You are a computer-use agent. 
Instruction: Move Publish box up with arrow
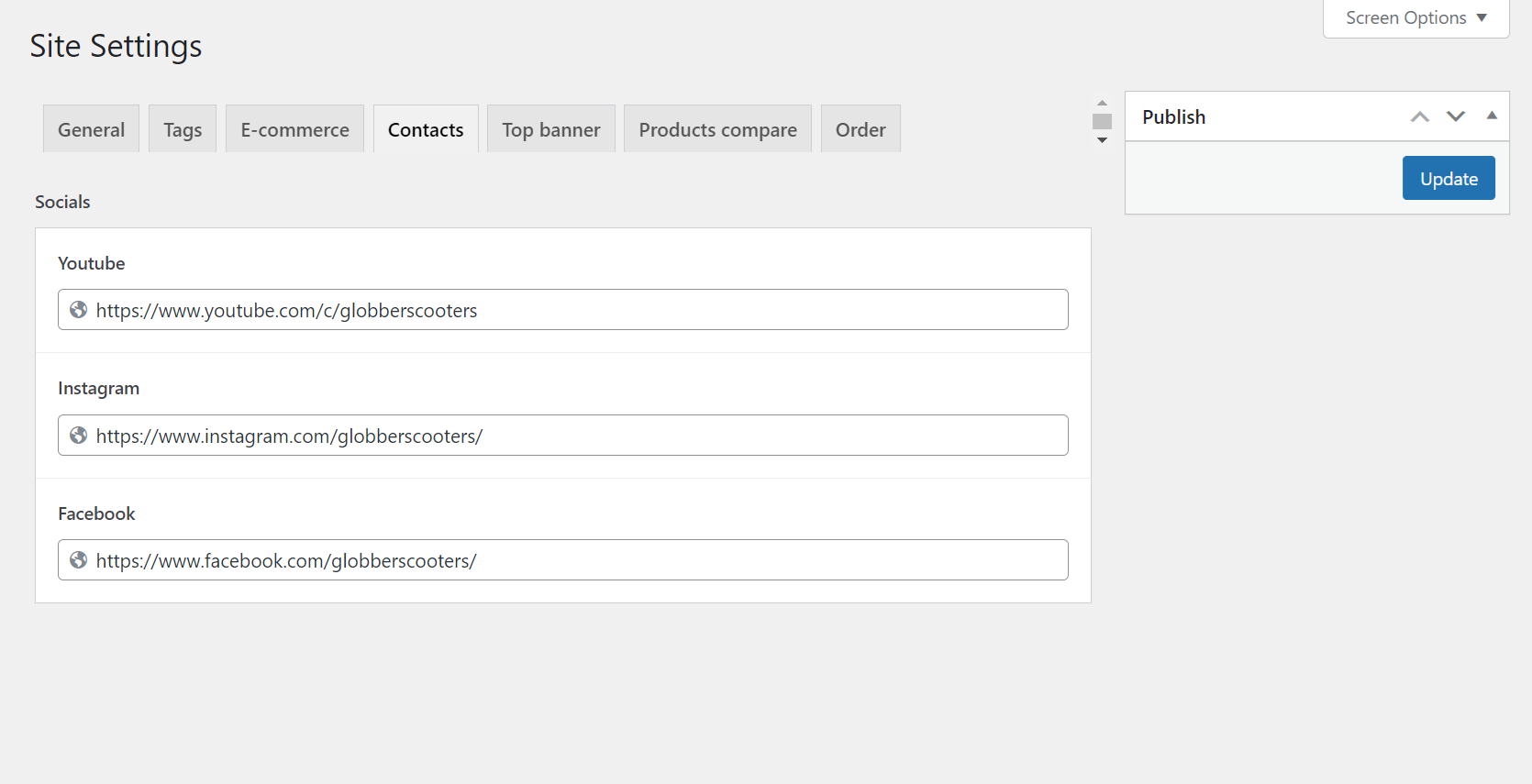(x=1419, y=116)
